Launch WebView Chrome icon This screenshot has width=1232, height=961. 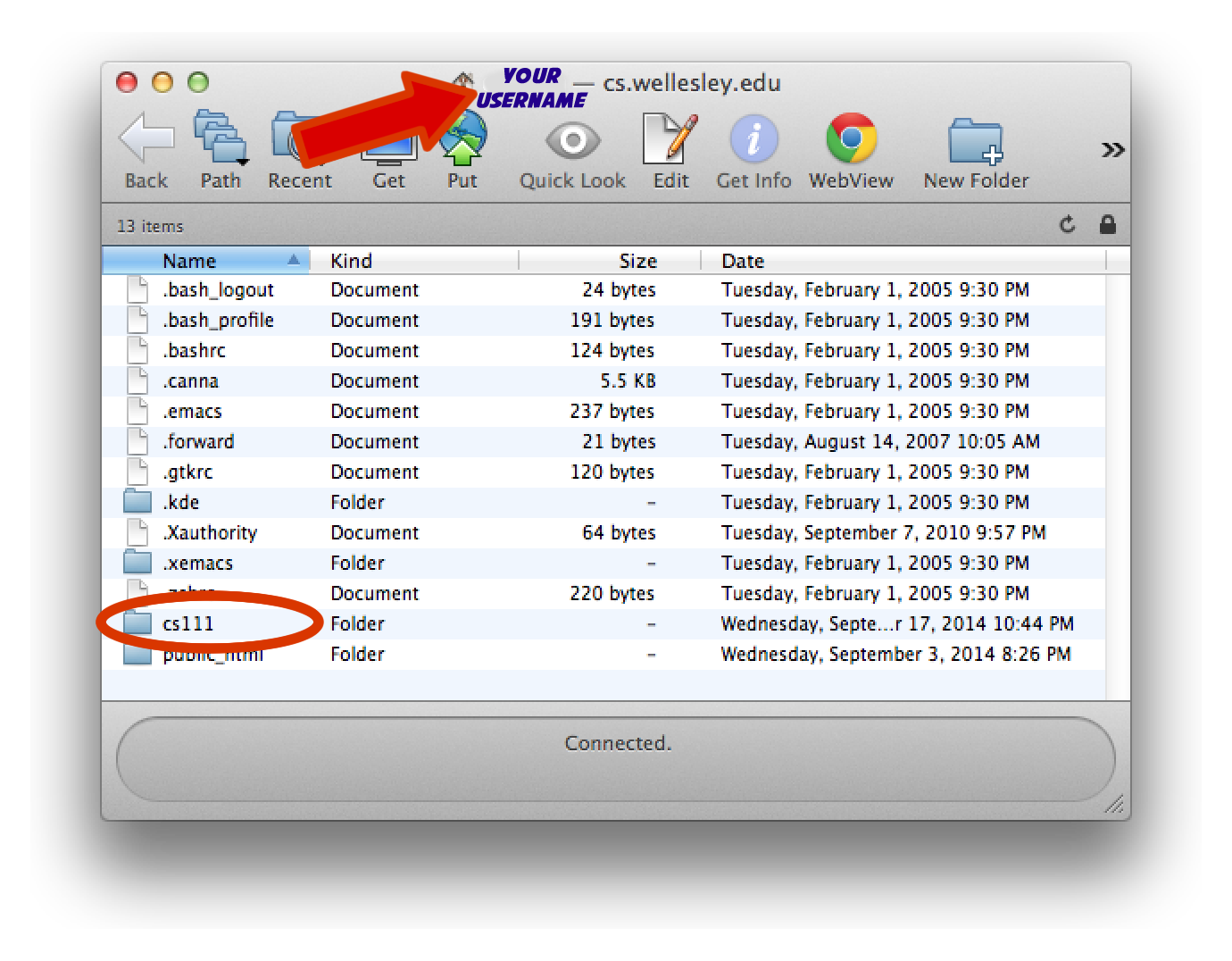click(851, 140)
